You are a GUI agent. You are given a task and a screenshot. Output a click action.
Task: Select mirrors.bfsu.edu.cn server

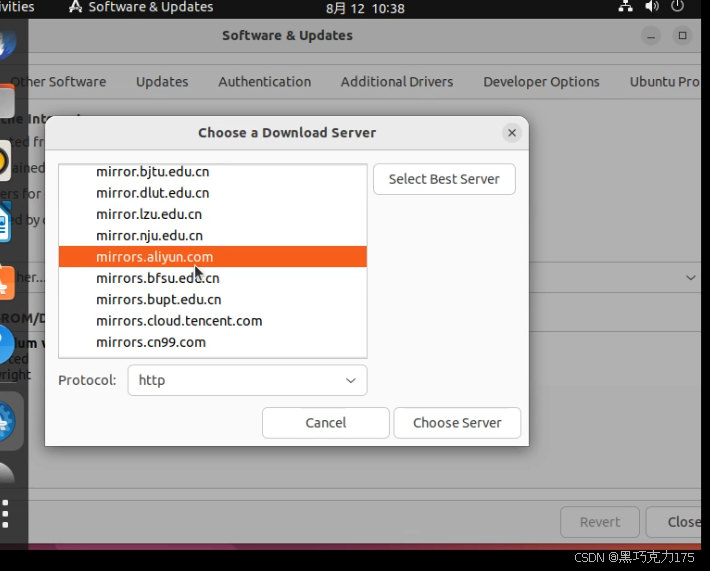(x=212, y=278)
